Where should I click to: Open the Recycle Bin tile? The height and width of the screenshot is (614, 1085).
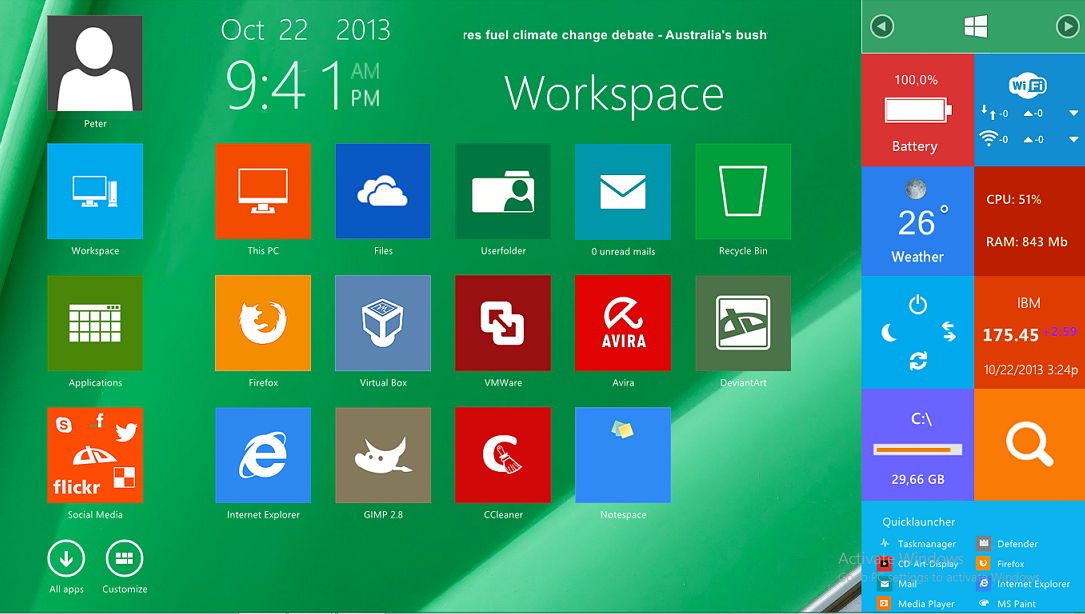[743, 191]
